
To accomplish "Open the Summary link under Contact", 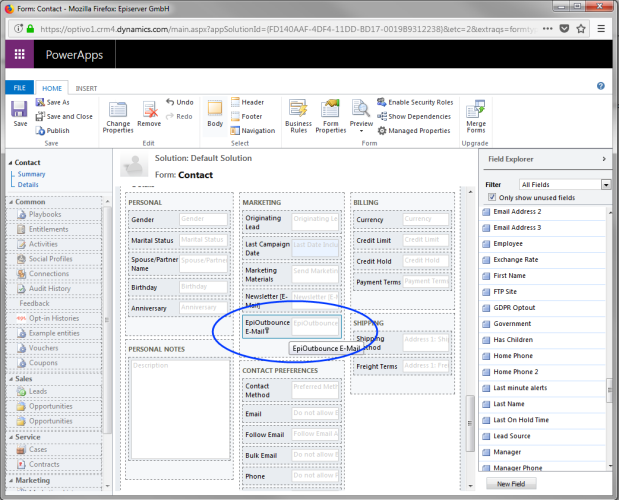I will pyautogui.click(x=31, y=174).
